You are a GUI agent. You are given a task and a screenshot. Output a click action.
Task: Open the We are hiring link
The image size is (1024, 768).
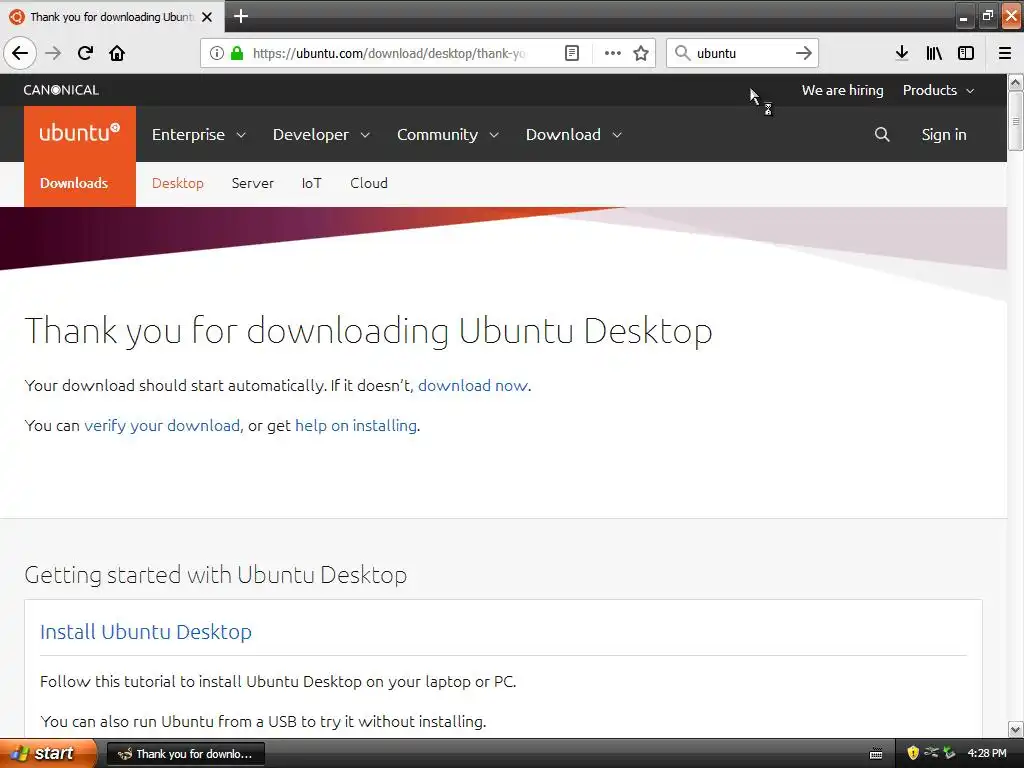pyautogui.click(x=842, y=90)
